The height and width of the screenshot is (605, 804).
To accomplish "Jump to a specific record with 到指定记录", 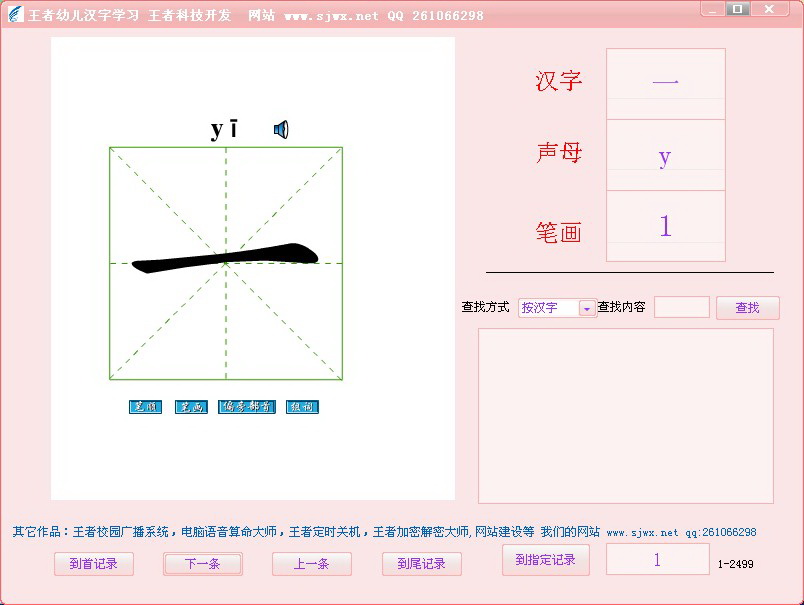I will click(546, 560).
